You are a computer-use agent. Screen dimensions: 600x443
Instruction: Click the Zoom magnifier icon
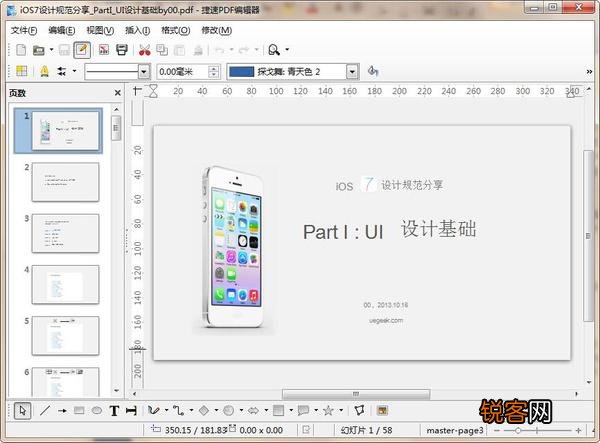[274, 50]
